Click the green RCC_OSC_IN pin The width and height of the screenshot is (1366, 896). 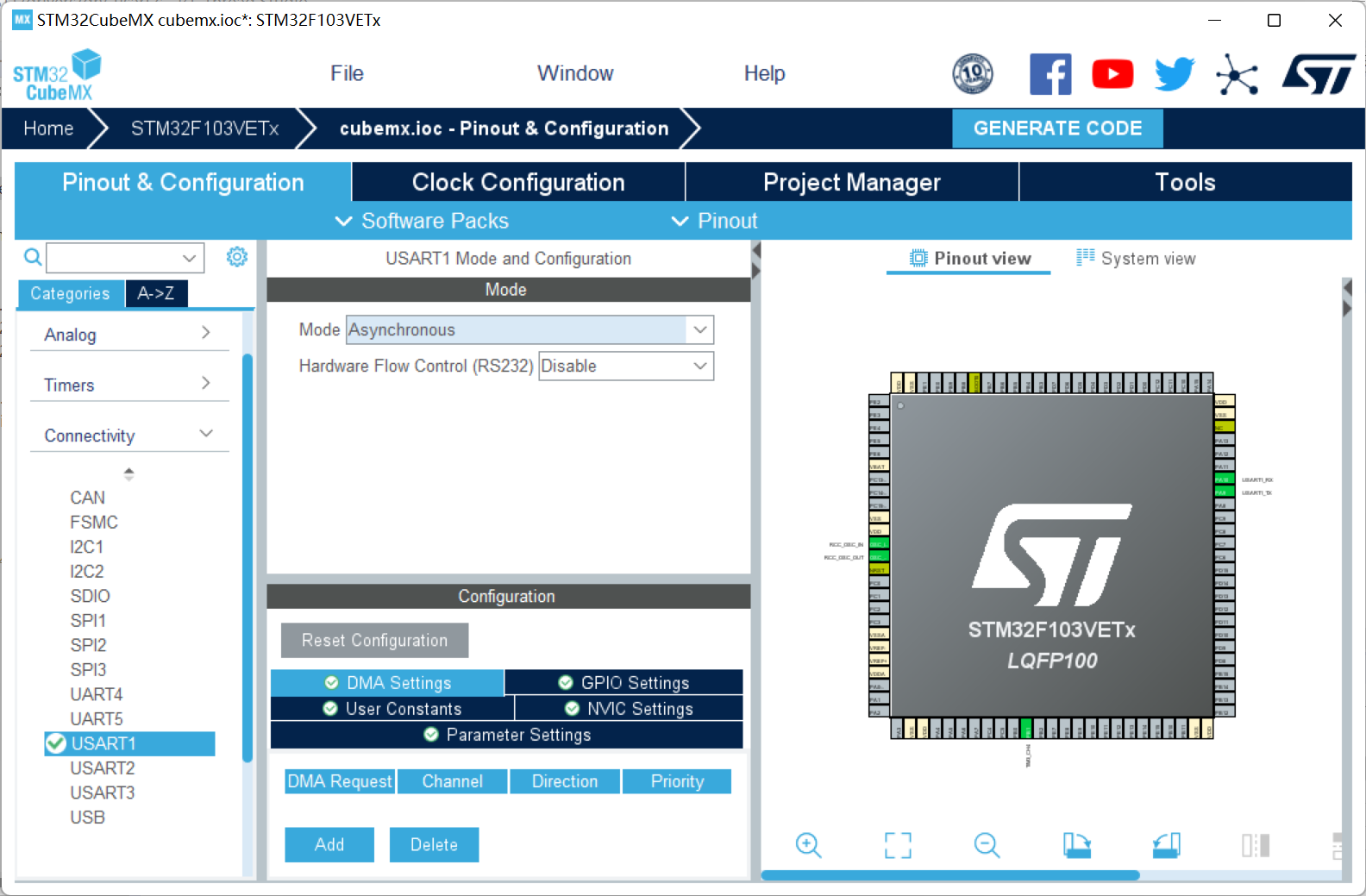coord(878,544)
